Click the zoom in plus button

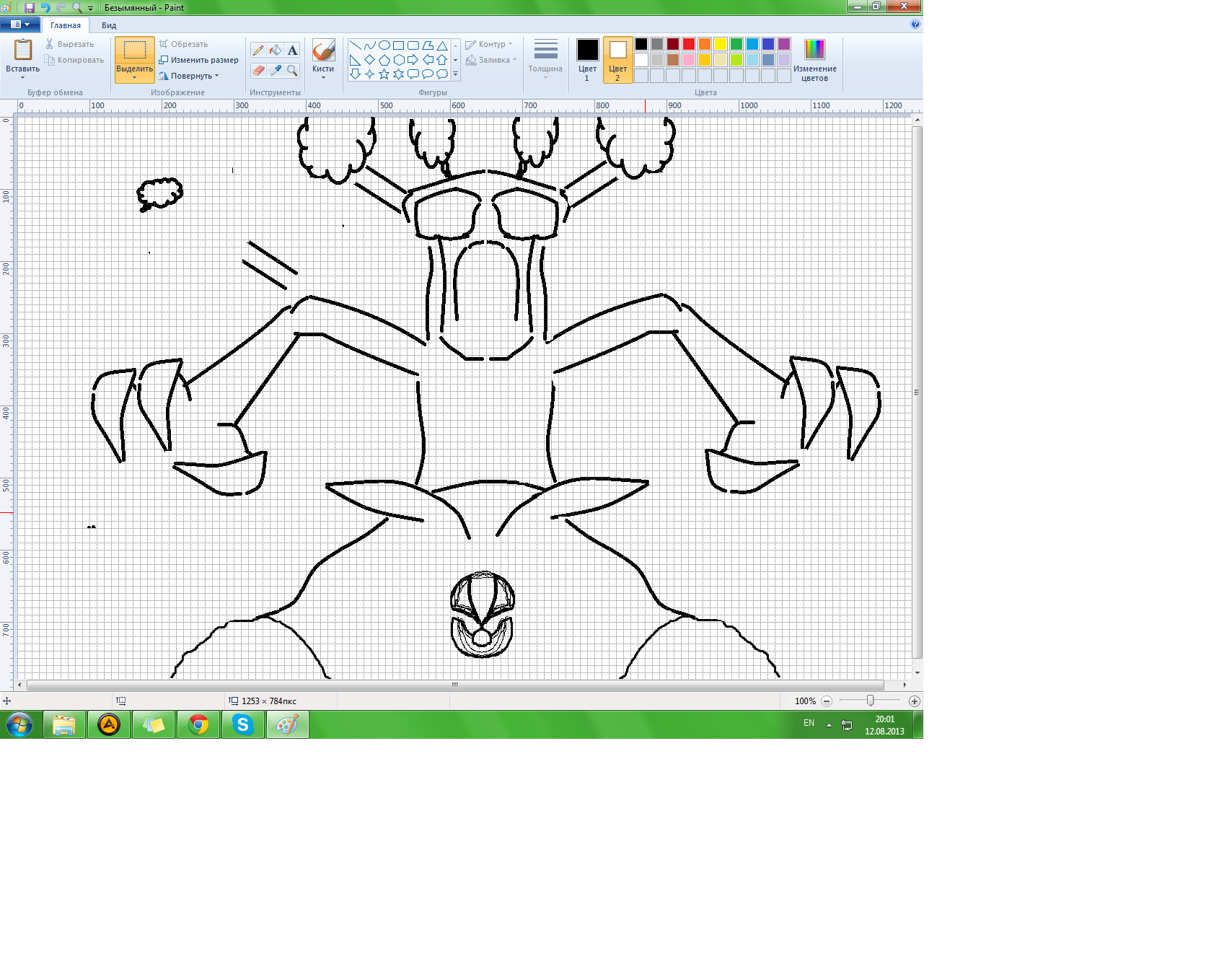[915, 701]
